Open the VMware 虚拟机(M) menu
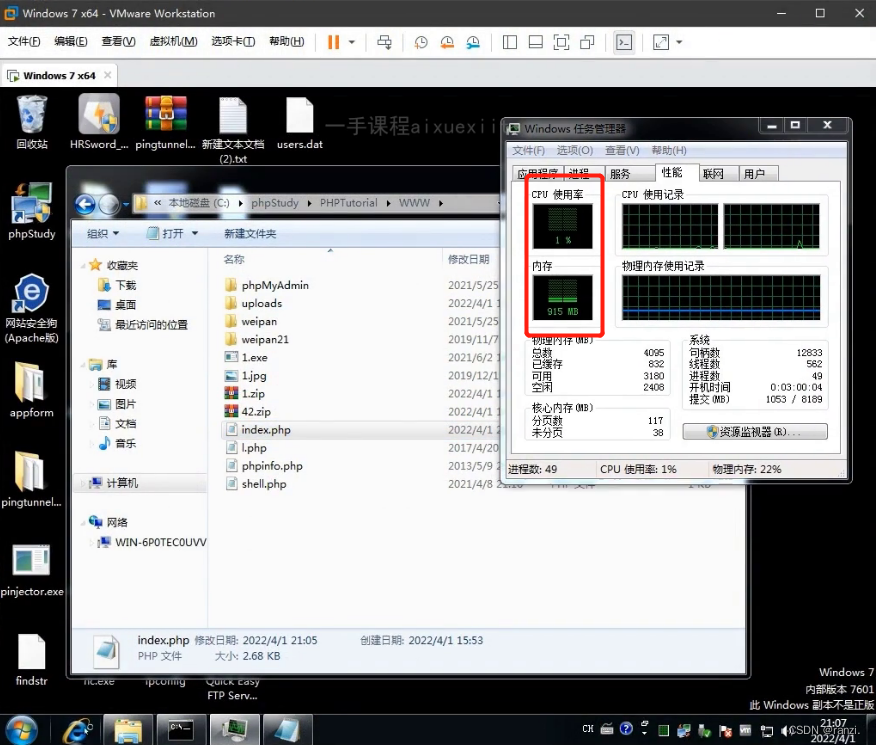Viewport: 876px width, 745px height. (173, 41)
